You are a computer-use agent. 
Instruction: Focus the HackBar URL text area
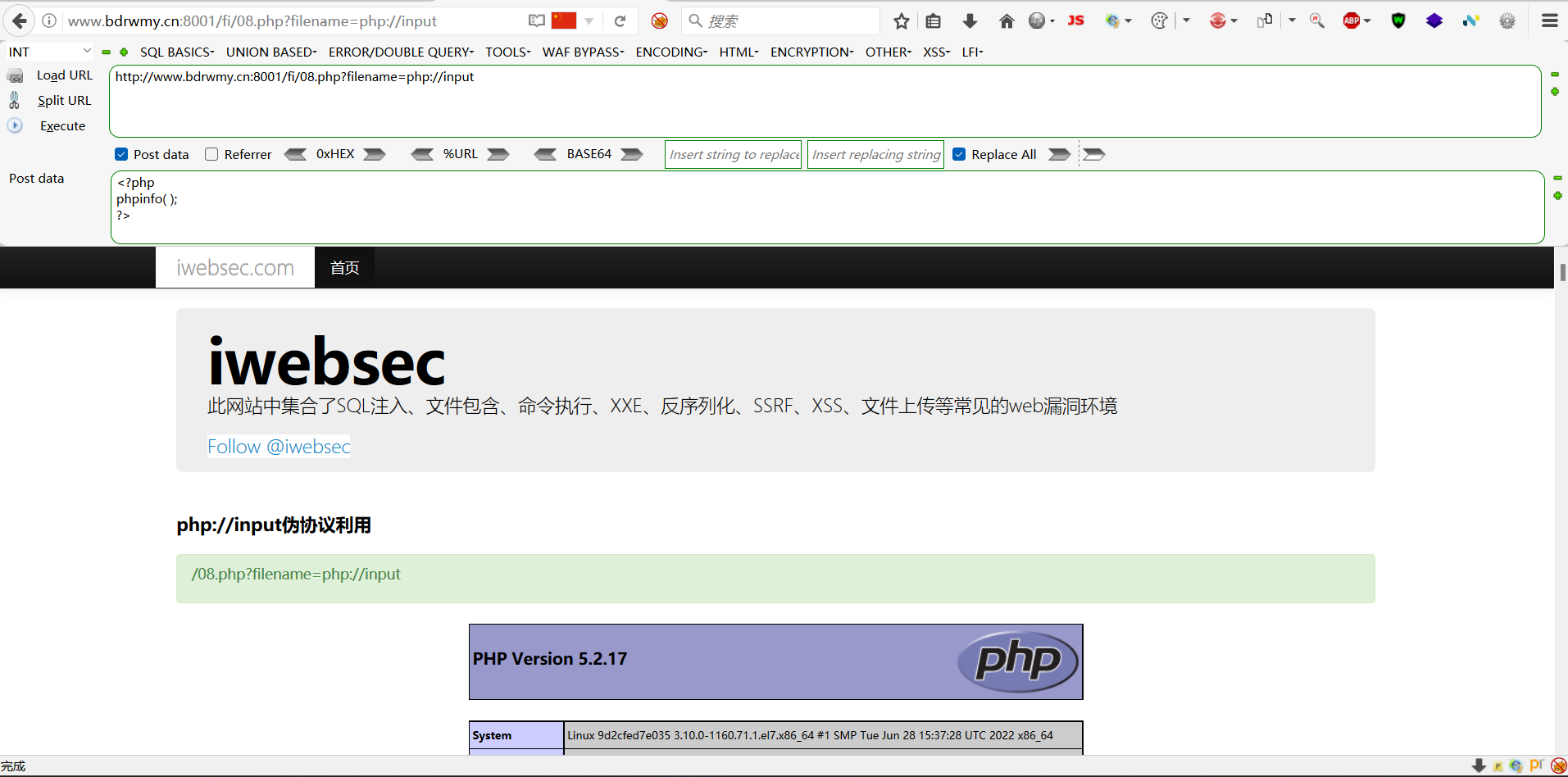pyautogui.click(x=825, y=101)
